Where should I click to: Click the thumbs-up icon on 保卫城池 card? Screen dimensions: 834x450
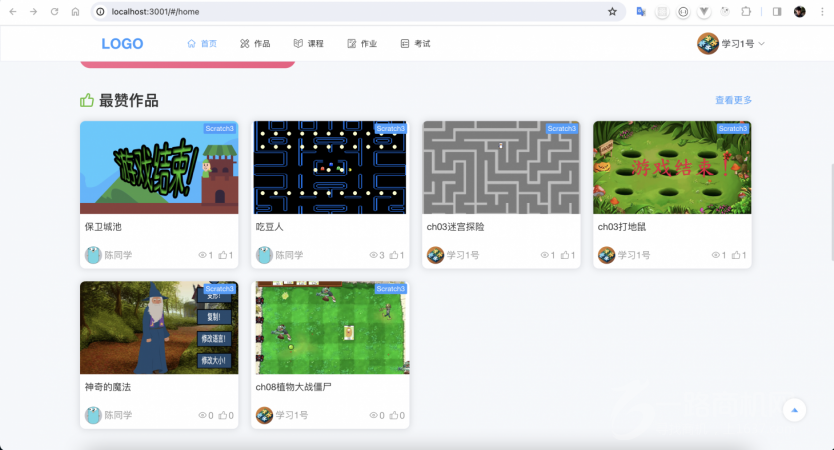click(x=222, y=255)
